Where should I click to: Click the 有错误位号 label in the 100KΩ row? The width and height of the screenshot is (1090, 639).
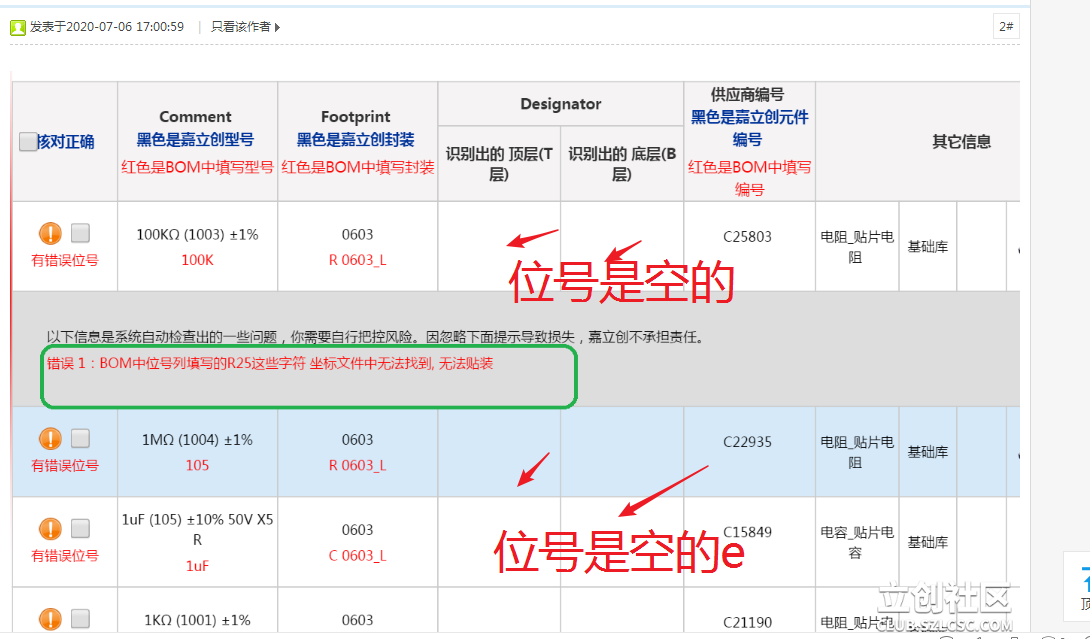65,260
